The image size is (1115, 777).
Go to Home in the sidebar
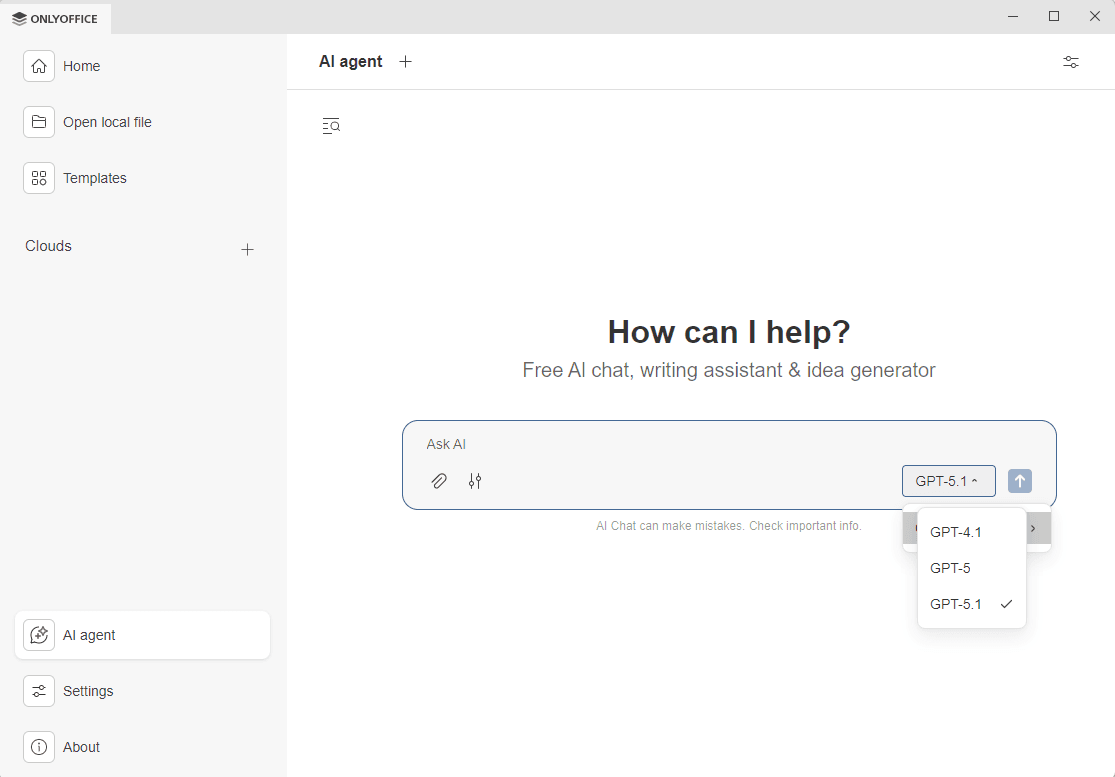click(80, 66)
